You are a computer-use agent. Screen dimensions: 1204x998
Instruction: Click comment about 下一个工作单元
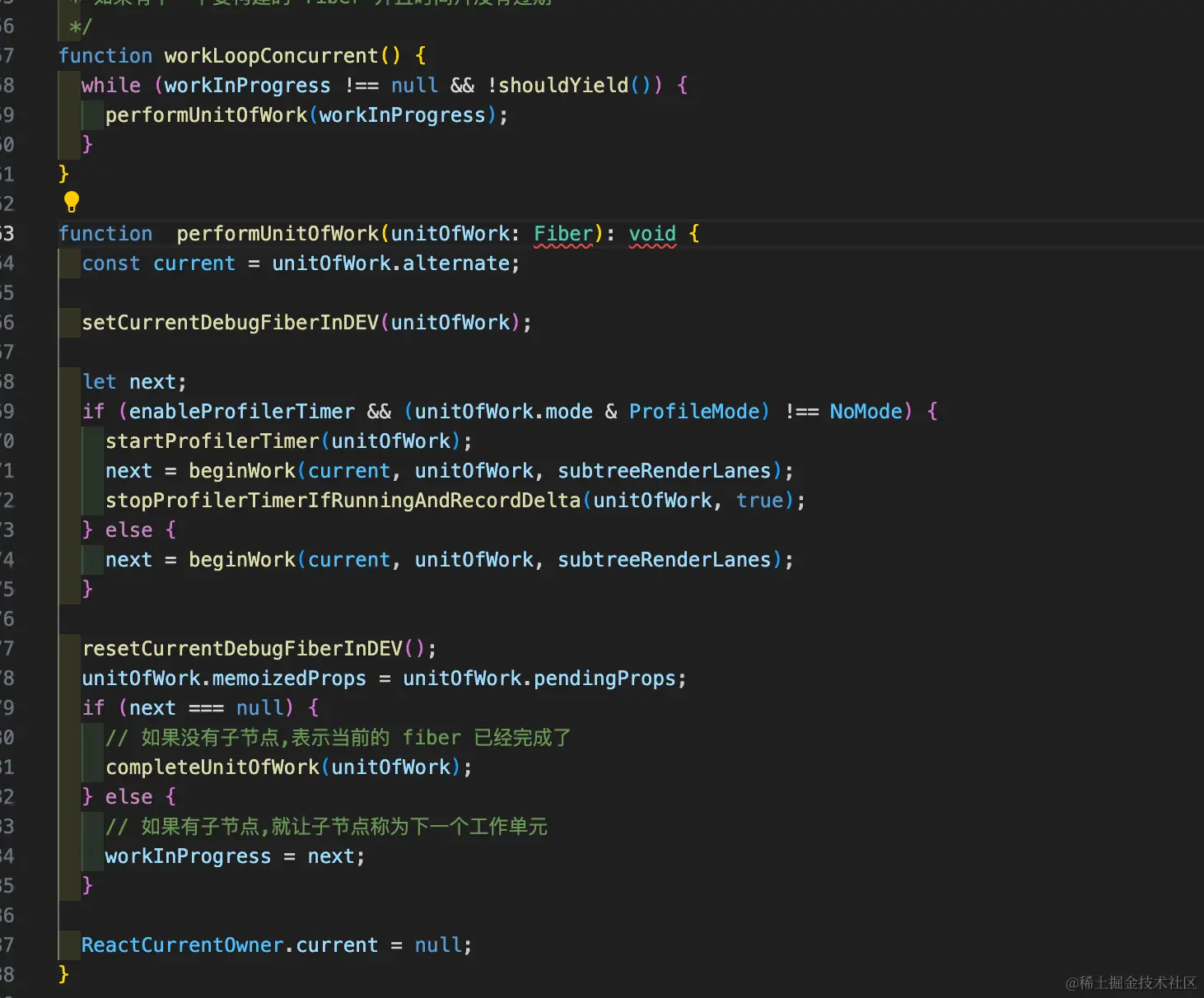326,827
